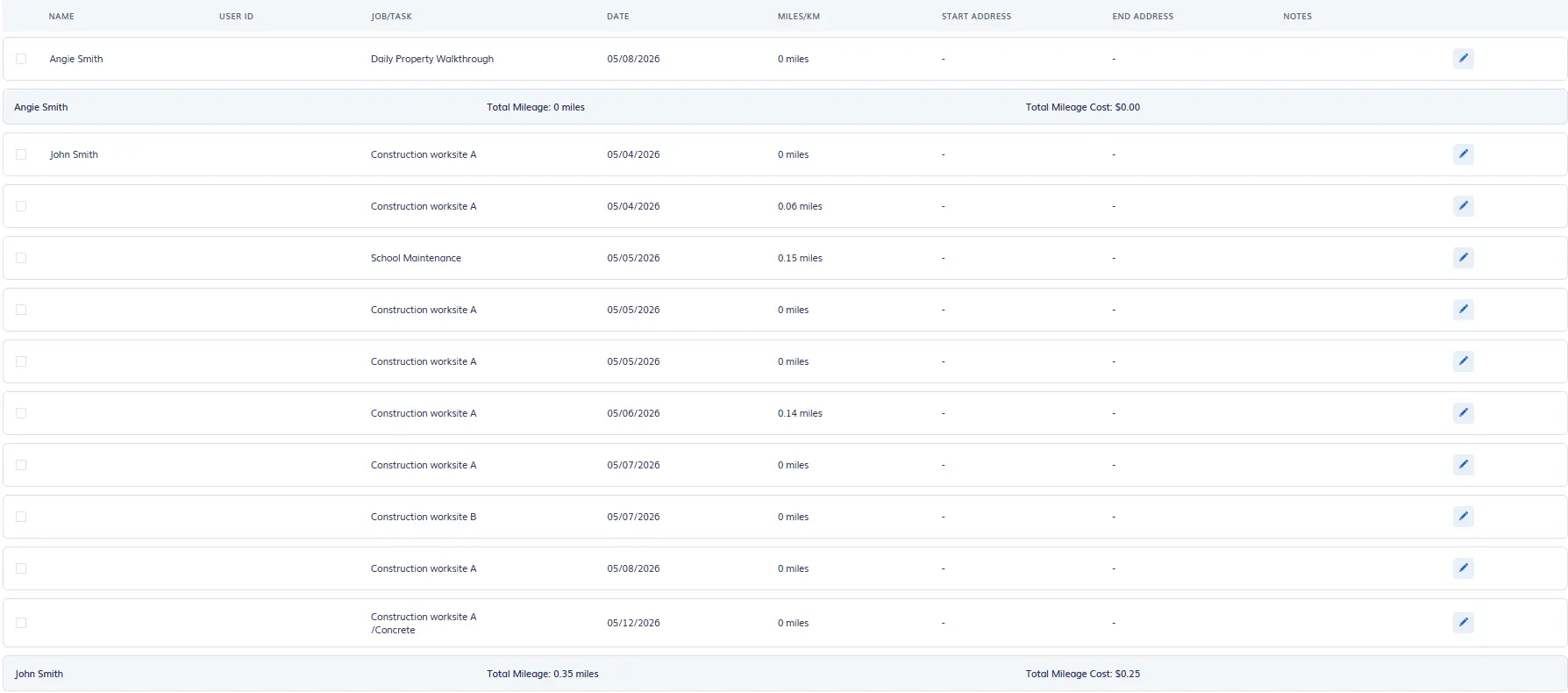Click date 05/06/2026
The height and width of the screenshot is (693, 1568).
[633, 413]
